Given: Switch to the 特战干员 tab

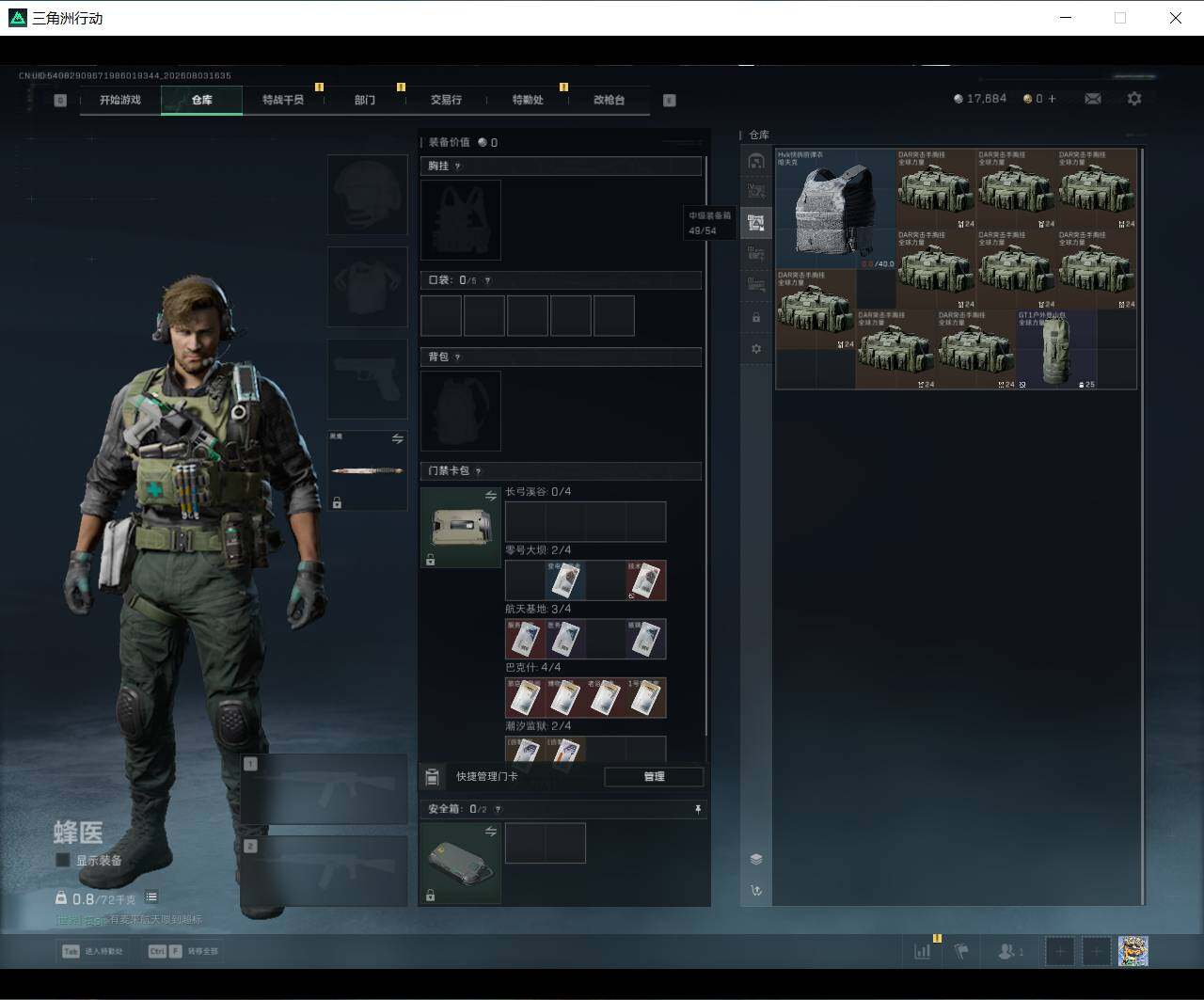Looking at the screenshot, I should pyautogui.click(x=283, y=100).
